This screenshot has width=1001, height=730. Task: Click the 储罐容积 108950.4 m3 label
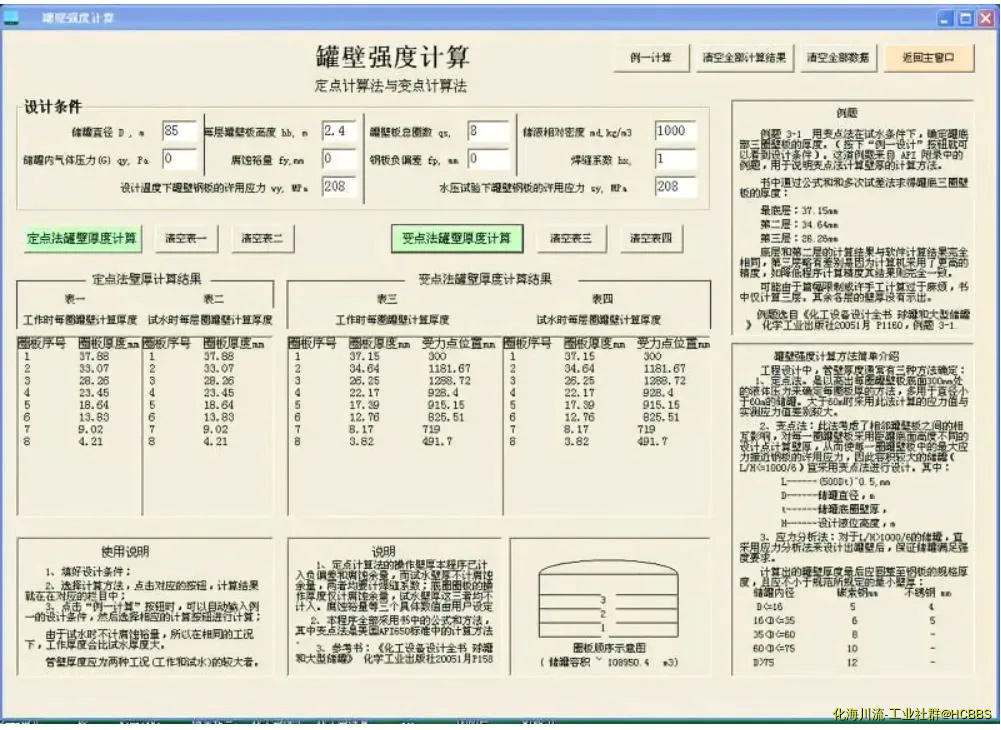tap(609, 662)
